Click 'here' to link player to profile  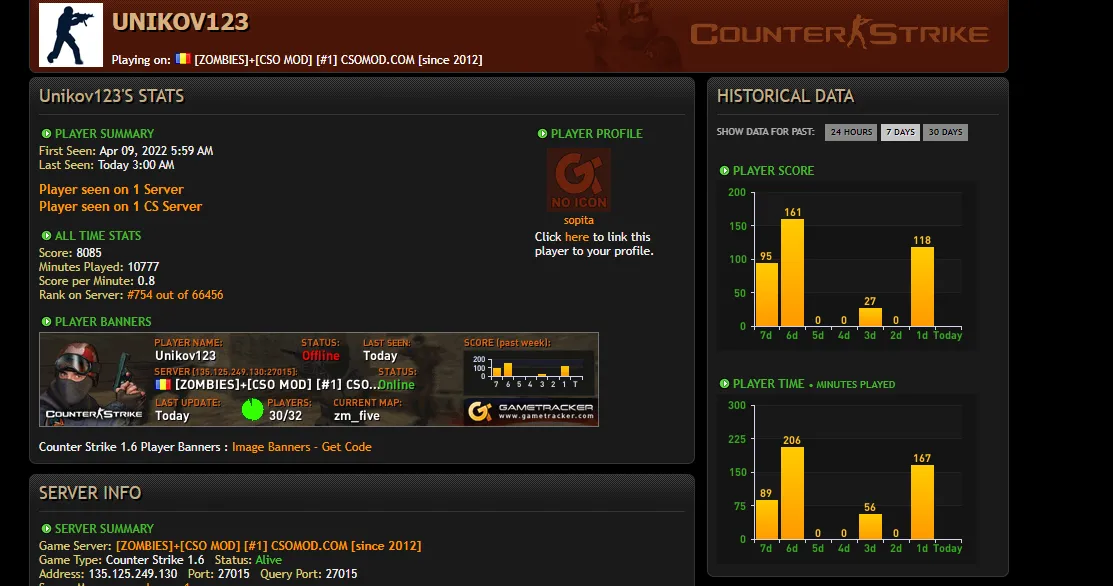(577, 237)
